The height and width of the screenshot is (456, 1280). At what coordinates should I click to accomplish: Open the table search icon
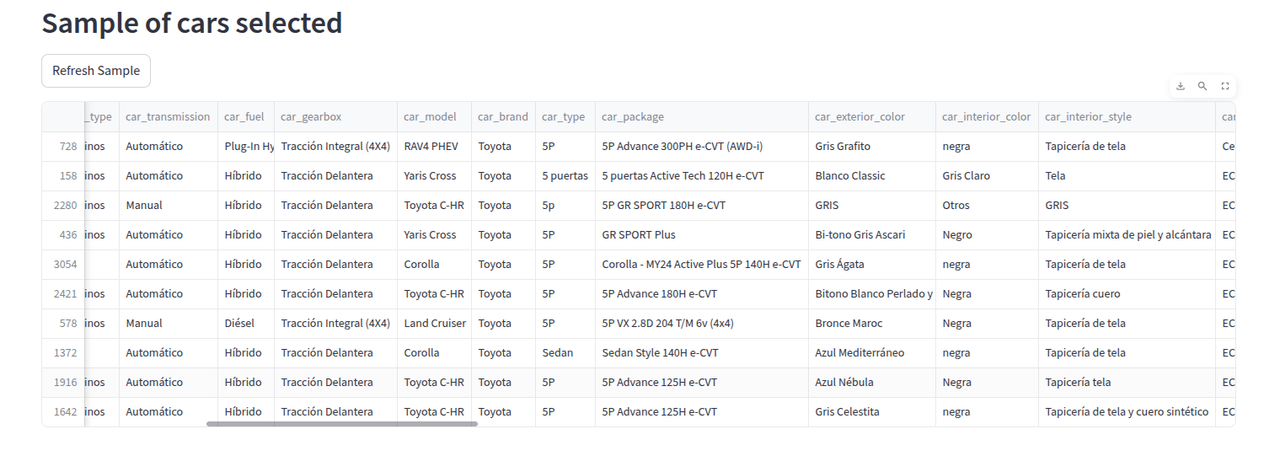point(1202,86)
